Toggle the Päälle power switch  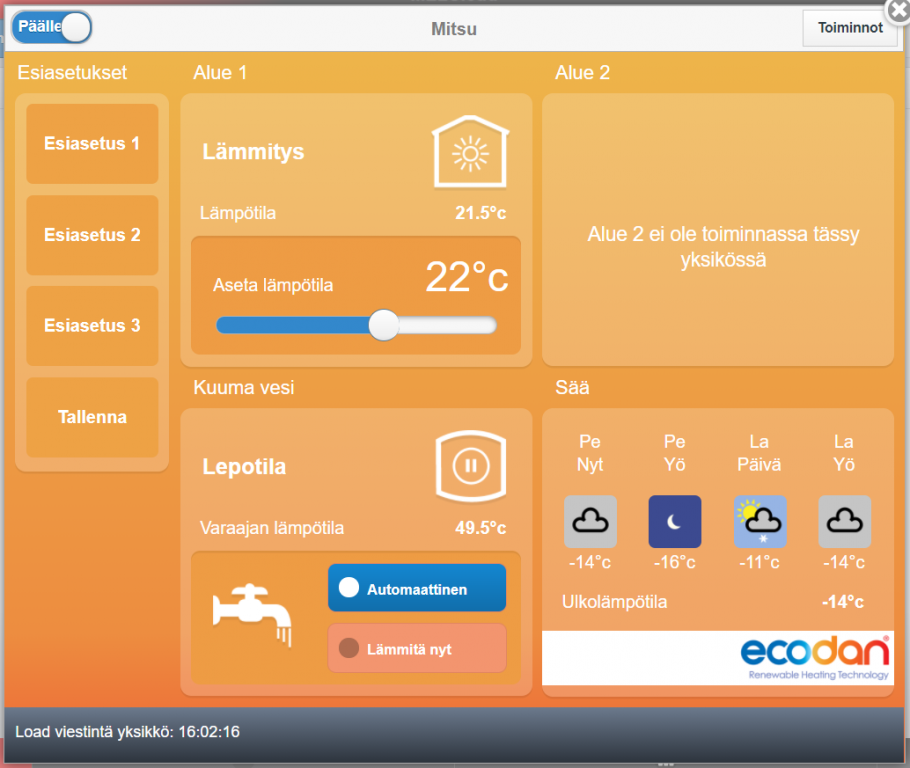(52, 28)
